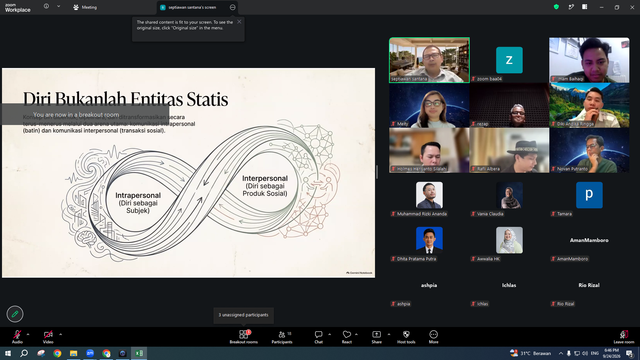Switch to the Meeting tab
Viewport: 640px width, 360px height.
click(85, 7)
